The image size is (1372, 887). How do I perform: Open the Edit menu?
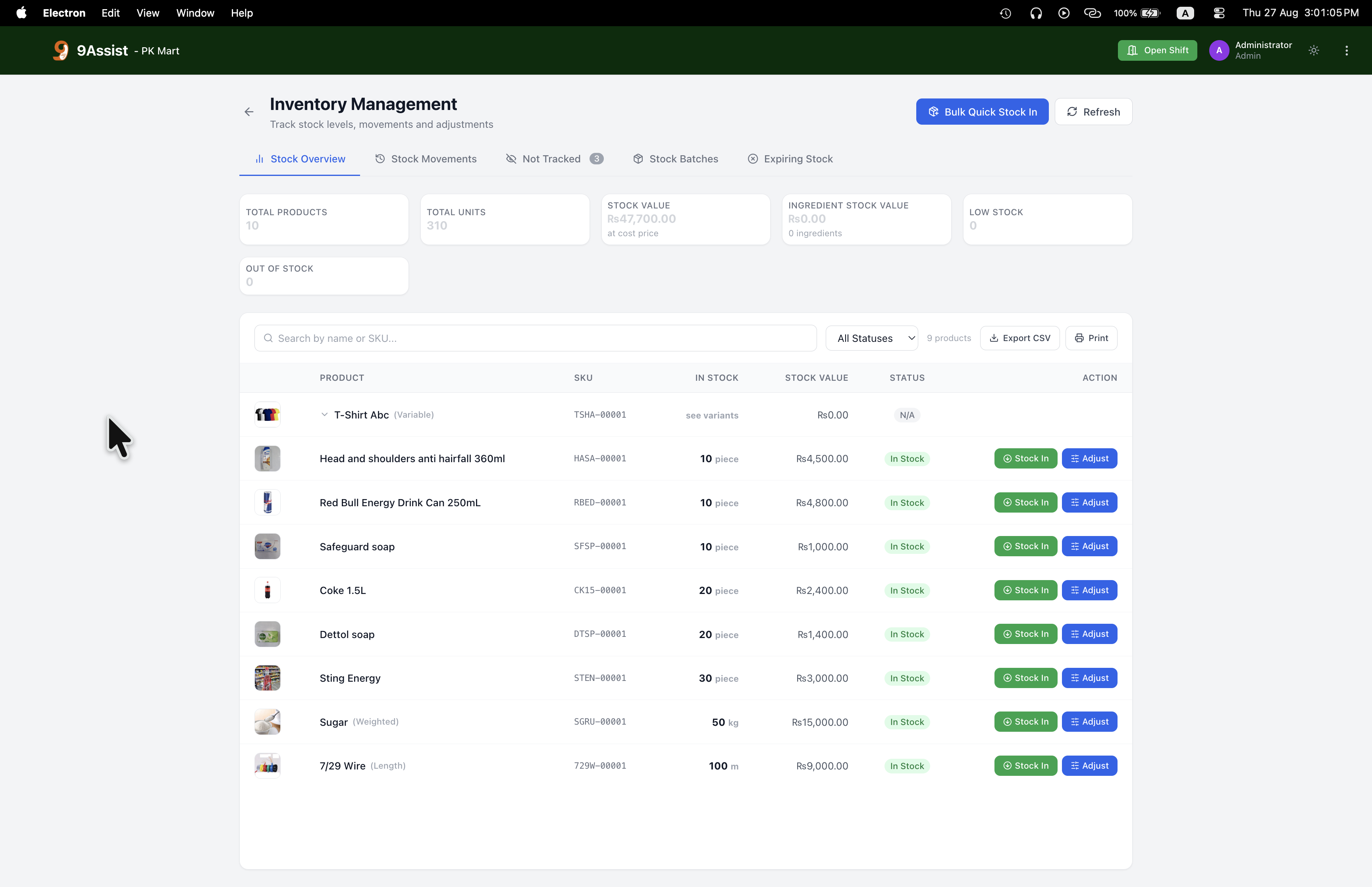pos(110,13)
